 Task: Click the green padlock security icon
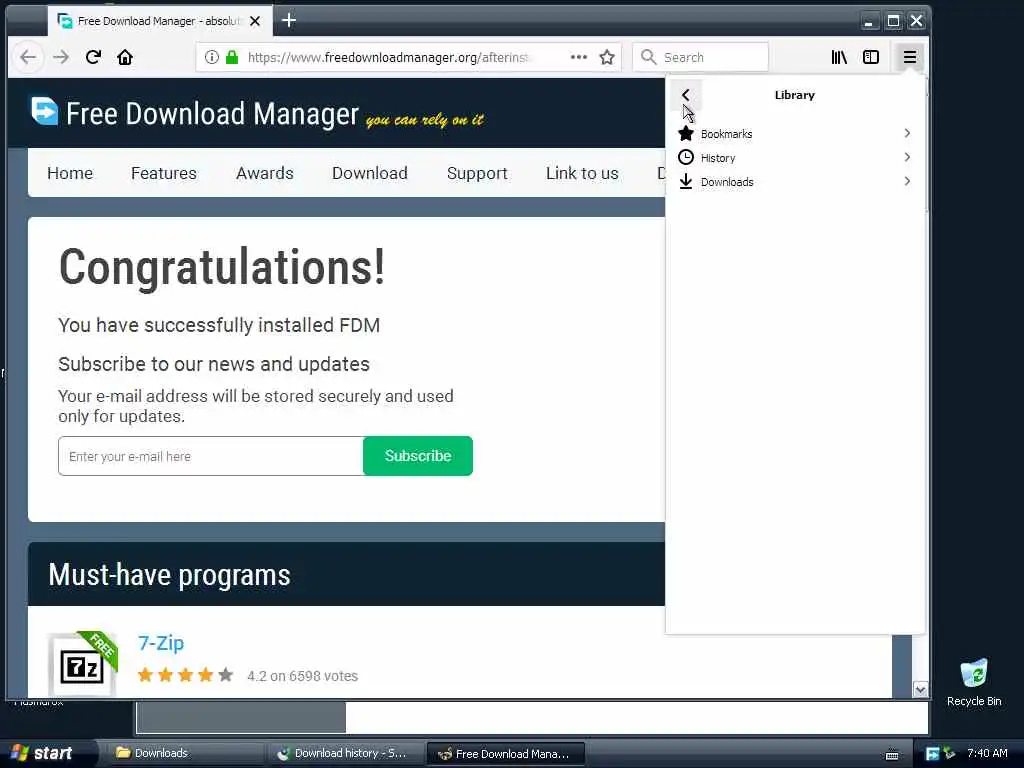(231, 57)
